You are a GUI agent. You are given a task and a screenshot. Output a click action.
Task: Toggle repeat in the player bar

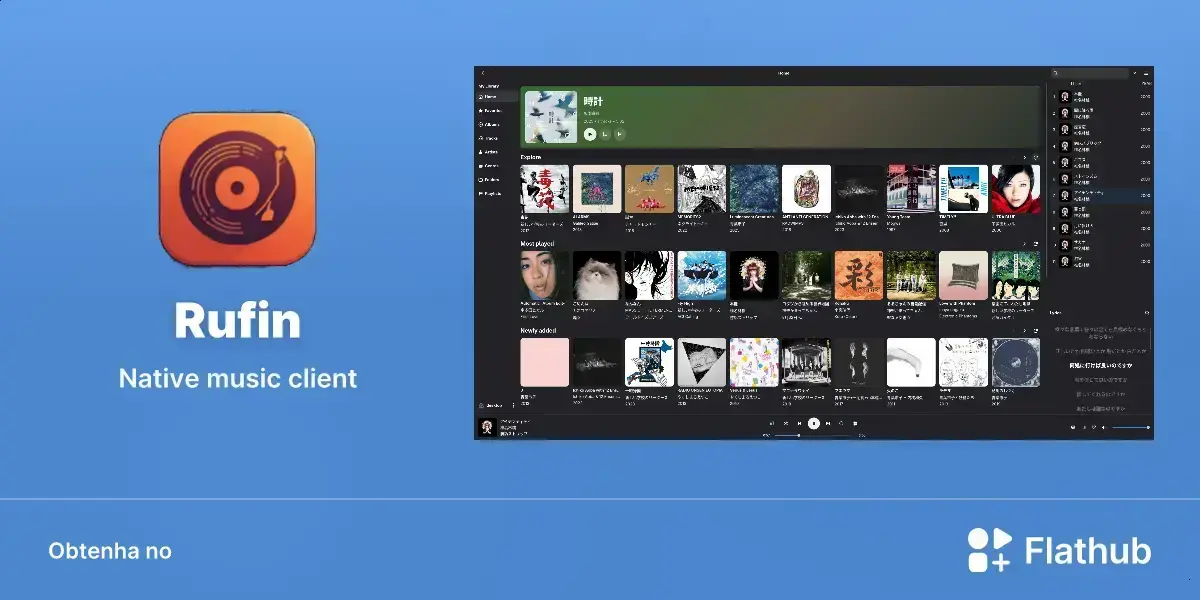click(x=842, y=423)
